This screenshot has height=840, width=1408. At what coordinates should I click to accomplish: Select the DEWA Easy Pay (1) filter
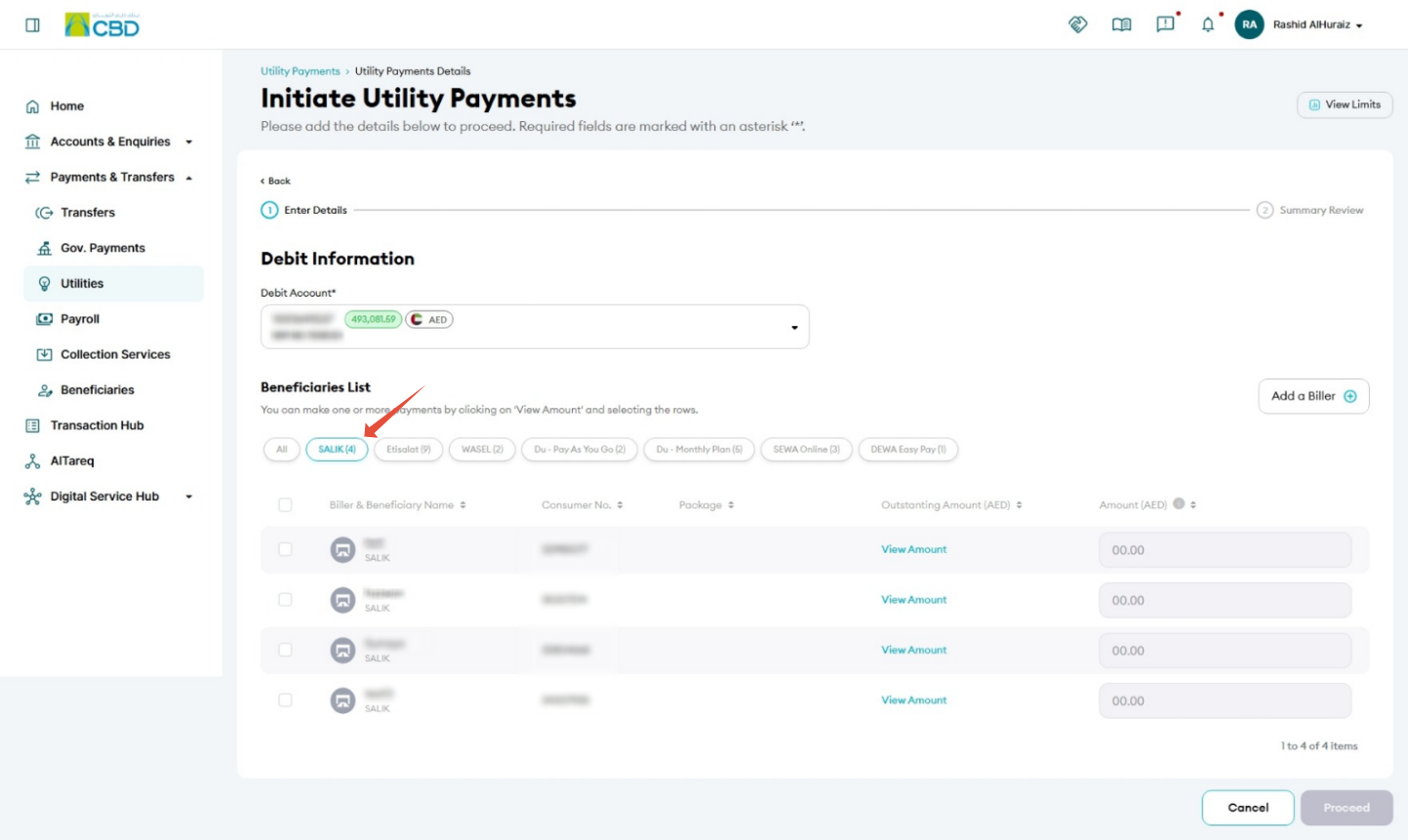pos(908,450)
